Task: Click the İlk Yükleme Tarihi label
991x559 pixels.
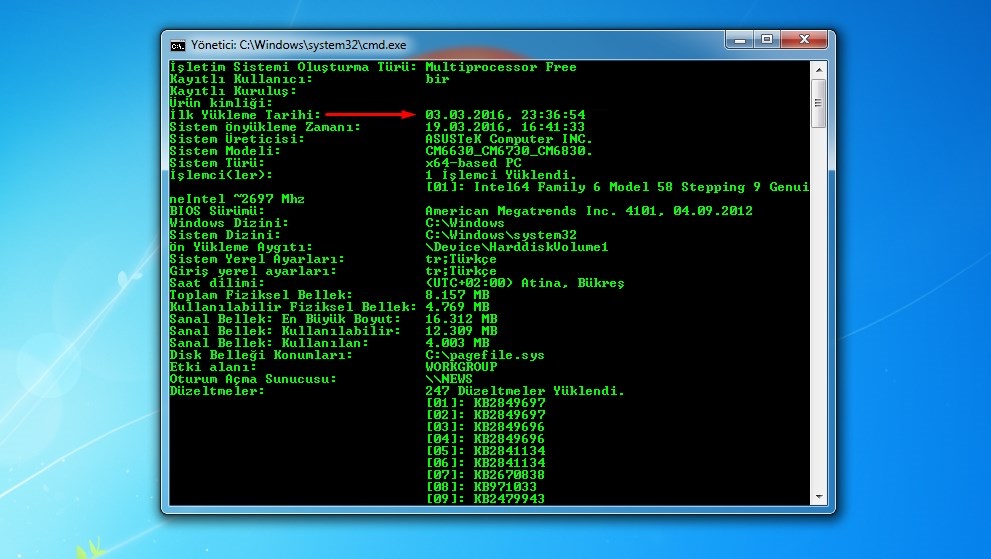Action: tap(245, 115)
